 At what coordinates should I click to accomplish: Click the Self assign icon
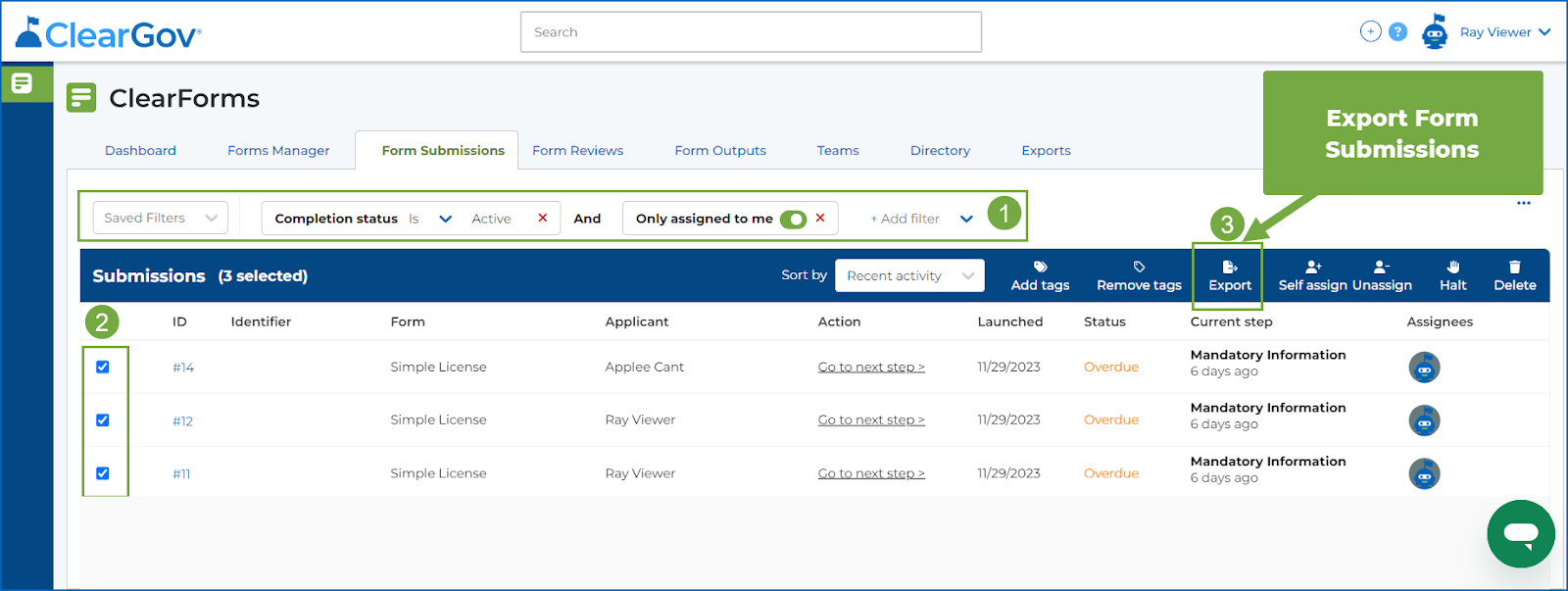point(1313,267)
